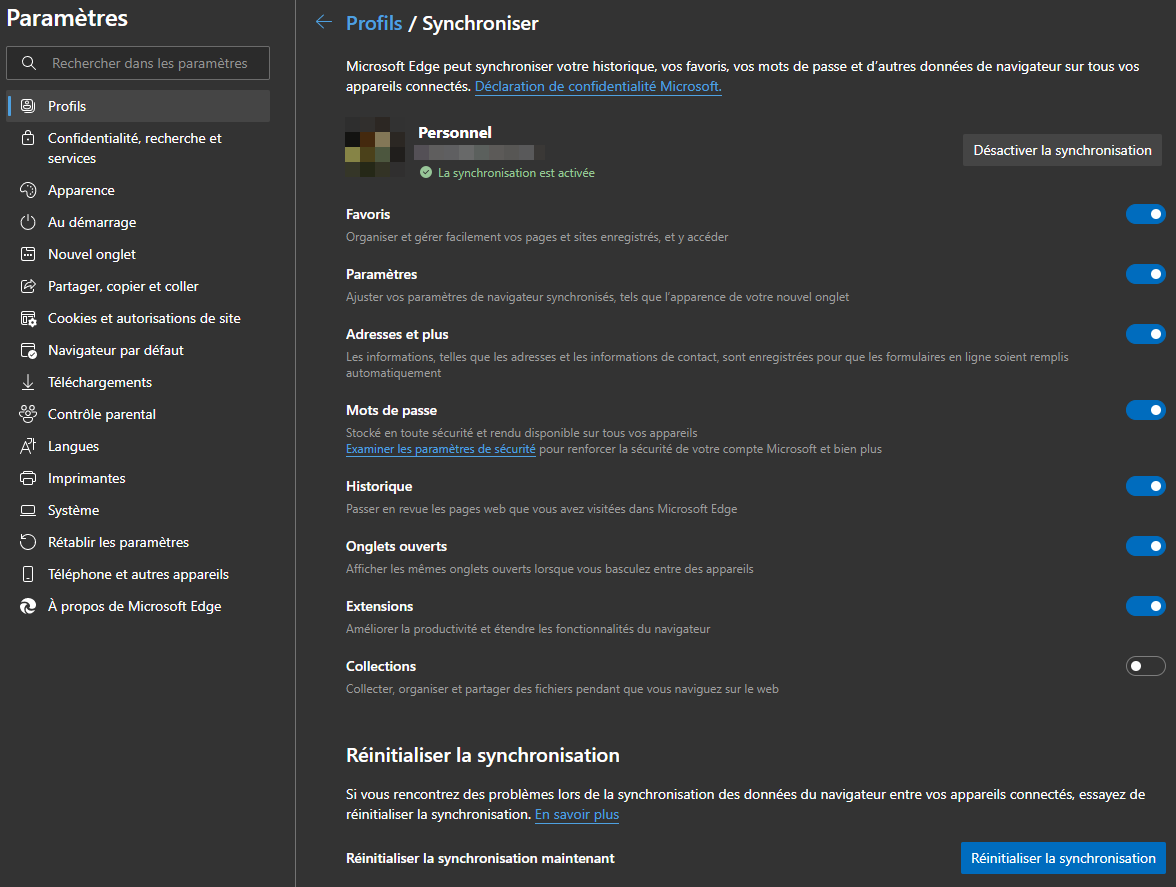Open Partager, copier et coller settings

coord(138,286)
